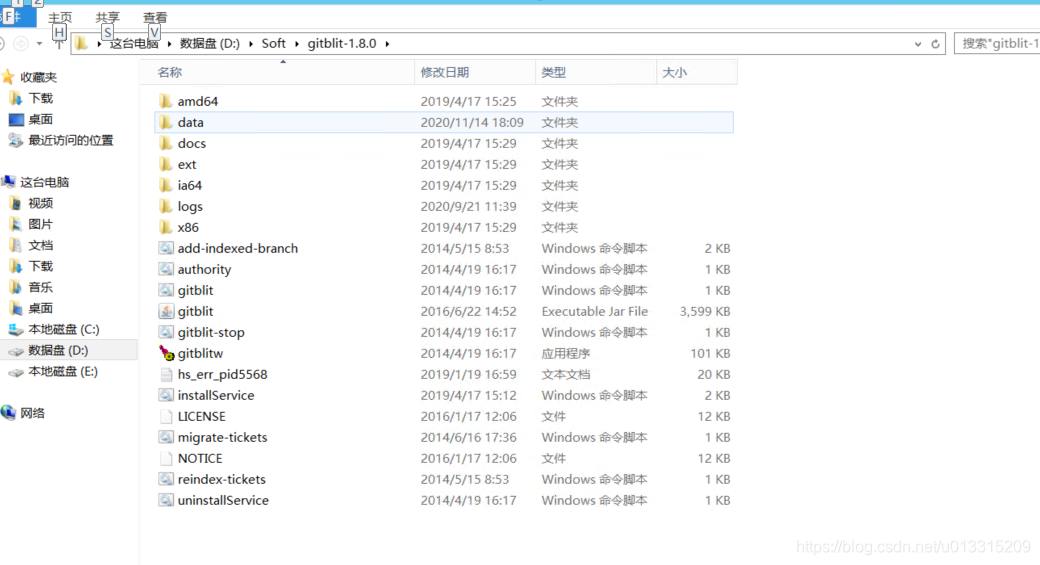1040x565 pixels.
Task: Click the 101 KB size value
Action: coord(710,353)
